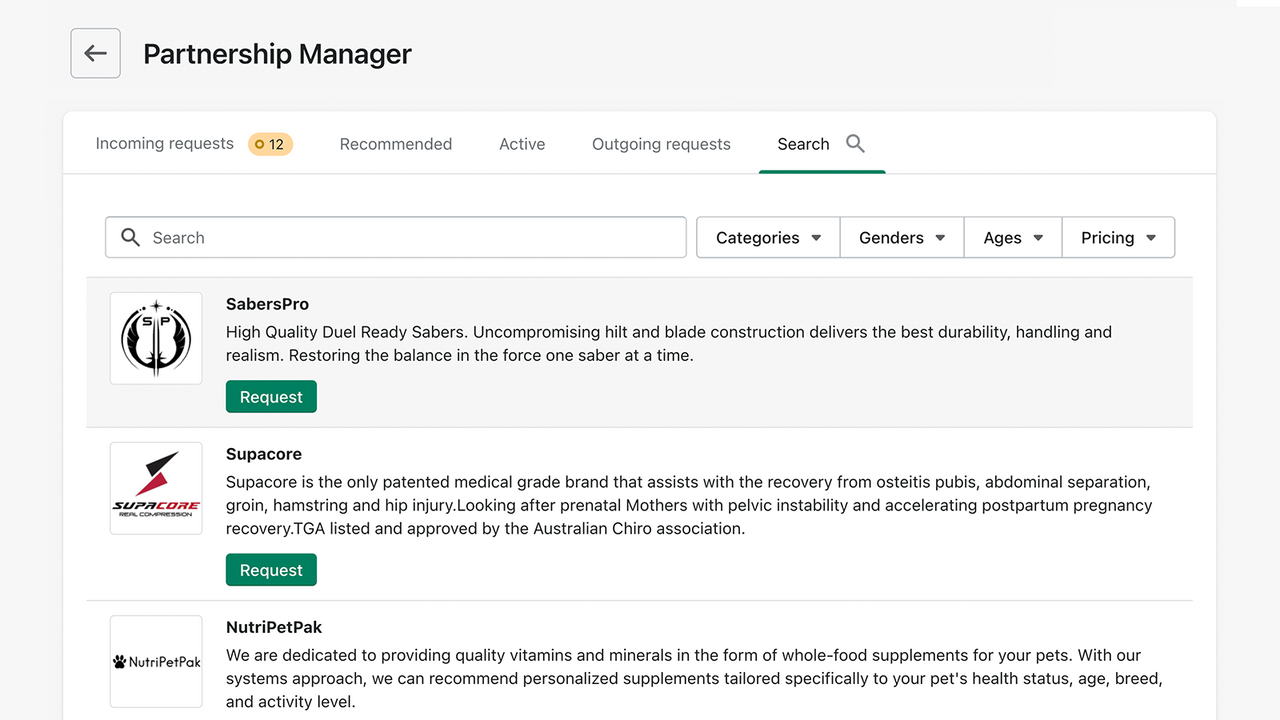Go back using the arrow button
The height and width of the screenshot is (720, 1280).
pyautogui.click(x=95, y=53)
